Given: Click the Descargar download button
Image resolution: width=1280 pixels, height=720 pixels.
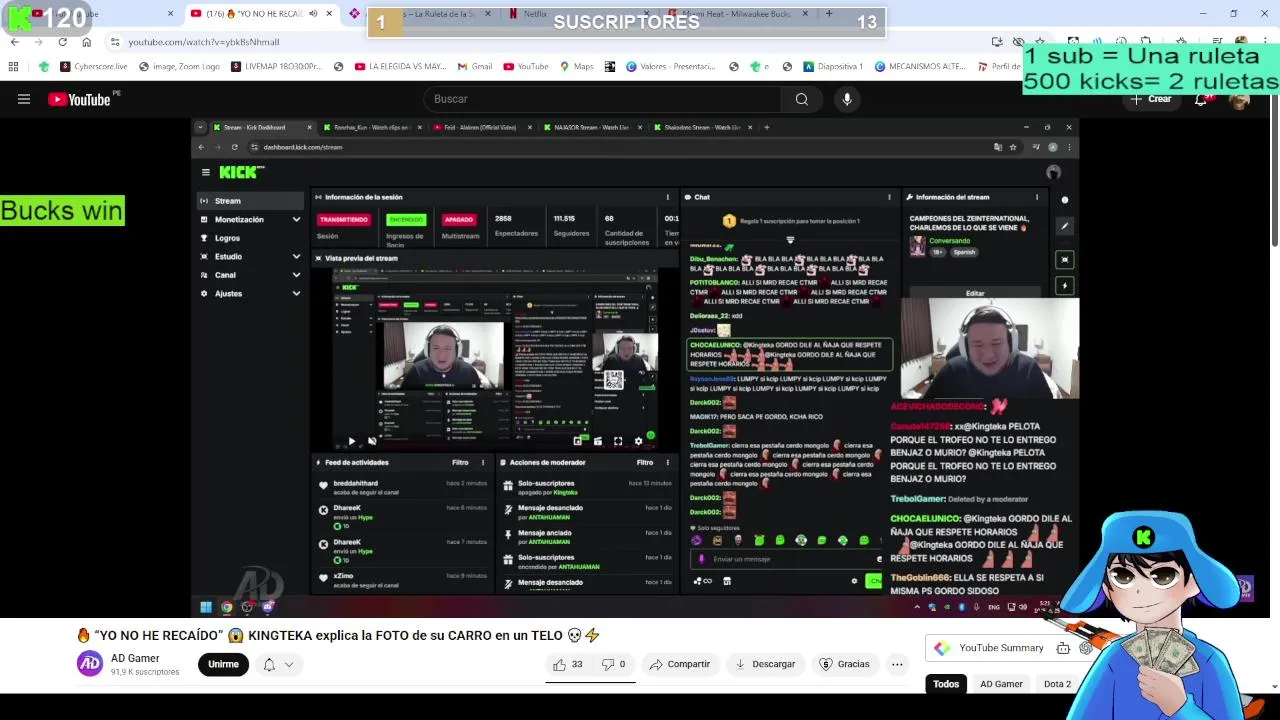Looking at the screenshot, I should click(765, 664).
